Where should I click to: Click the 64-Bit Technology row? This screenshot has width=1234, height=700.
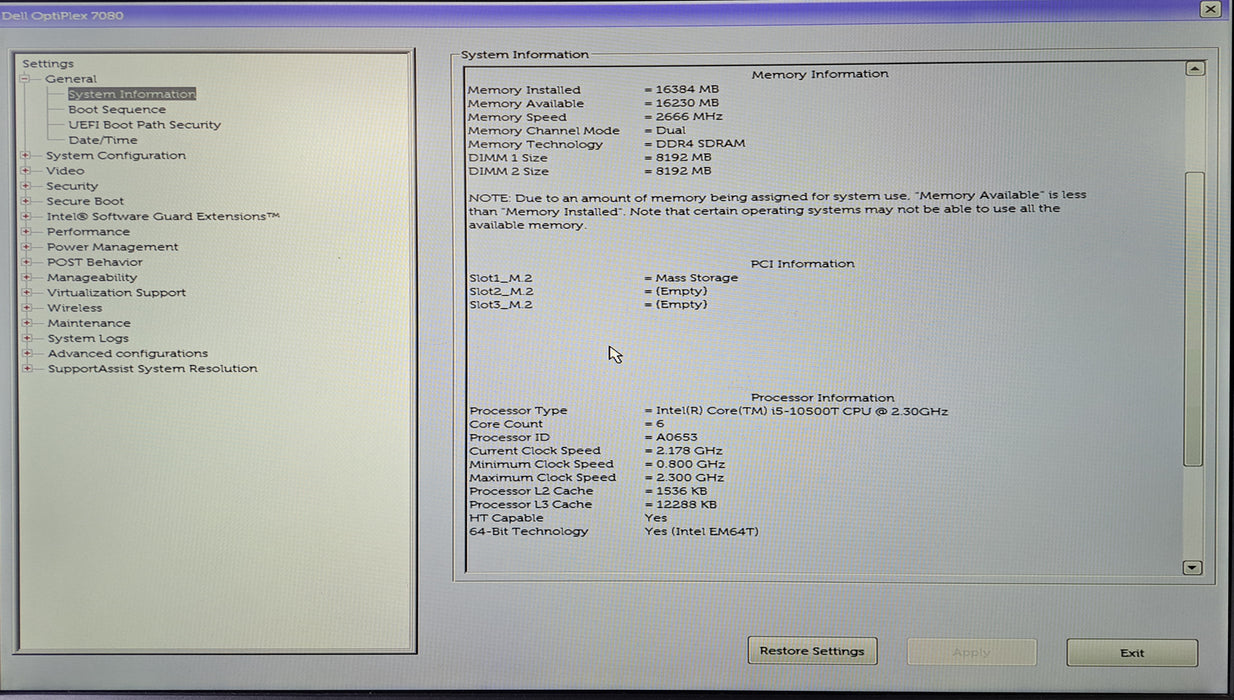click(614, 531)
